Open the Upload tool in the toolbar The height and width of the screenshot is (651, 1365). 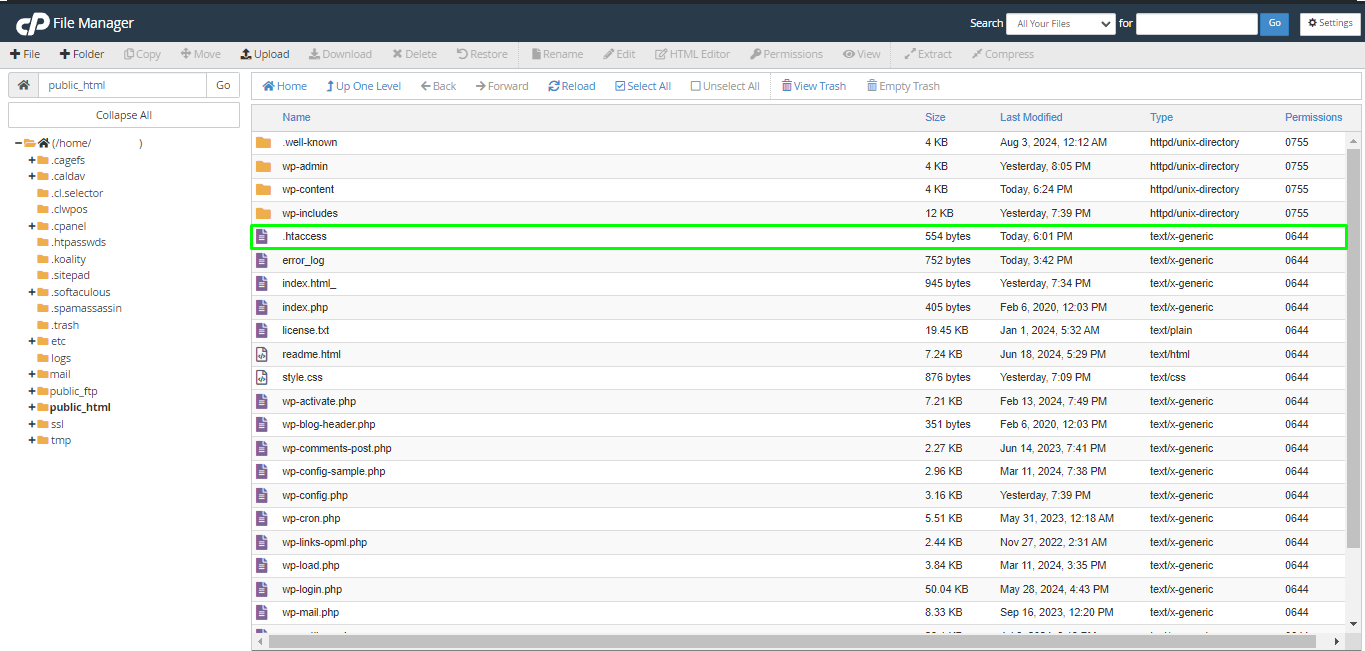(264, 54)
